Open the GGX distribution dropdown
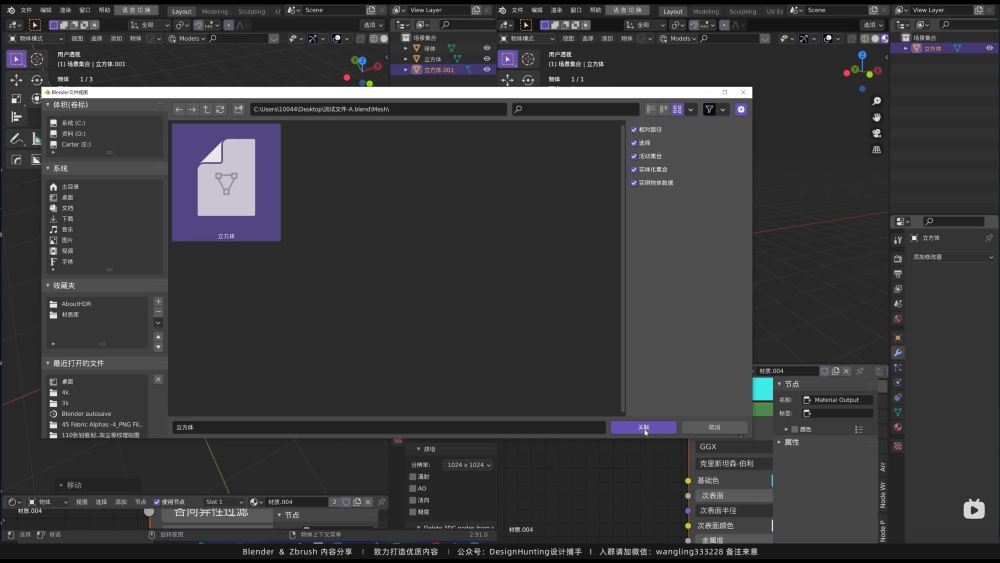Image resolution: width=1000 pixels, height=563 pixels. [733, 446]
